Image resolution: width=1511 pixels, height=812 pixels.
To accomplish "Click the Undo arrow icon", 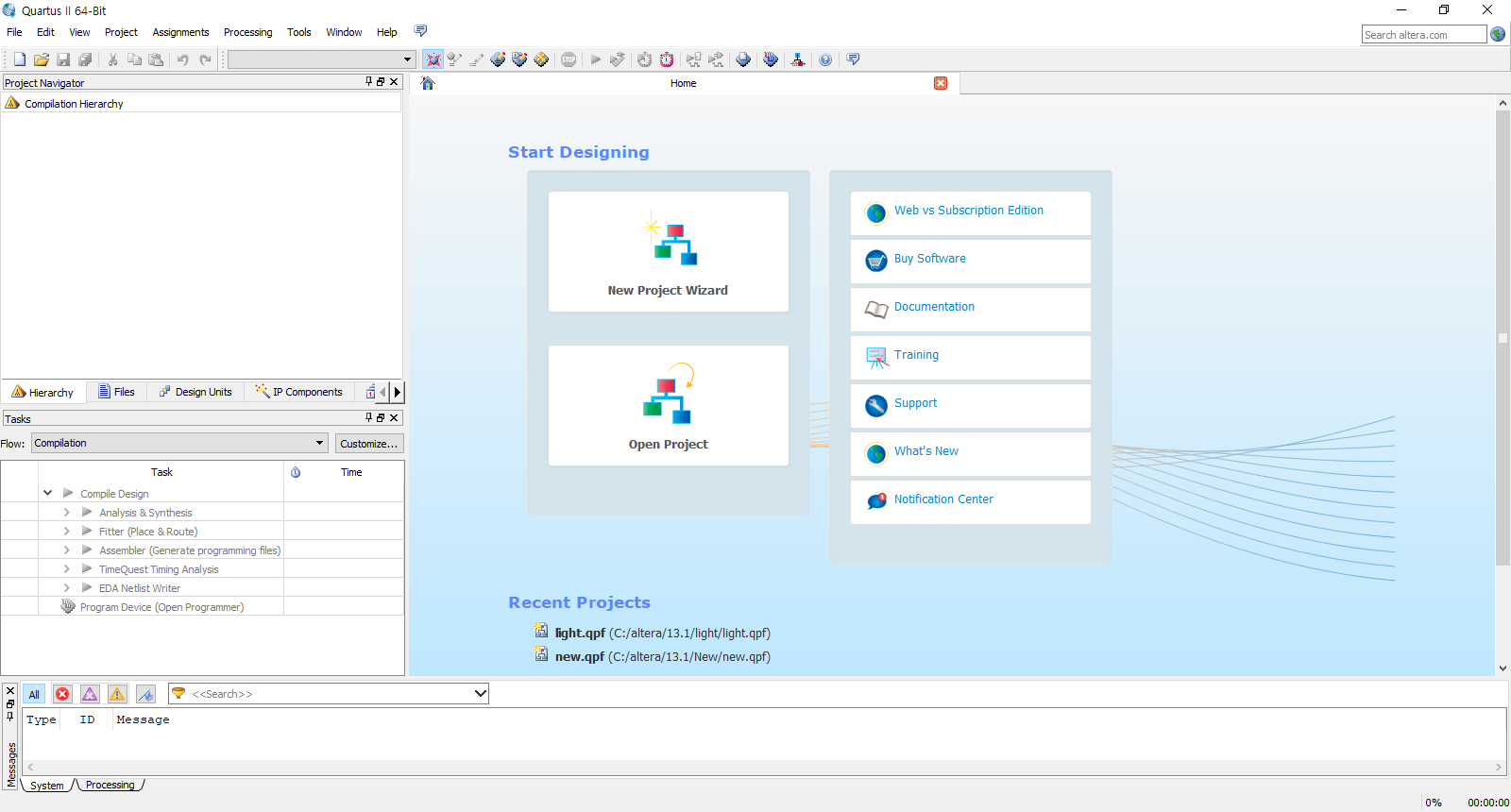I will pos(182,59).
